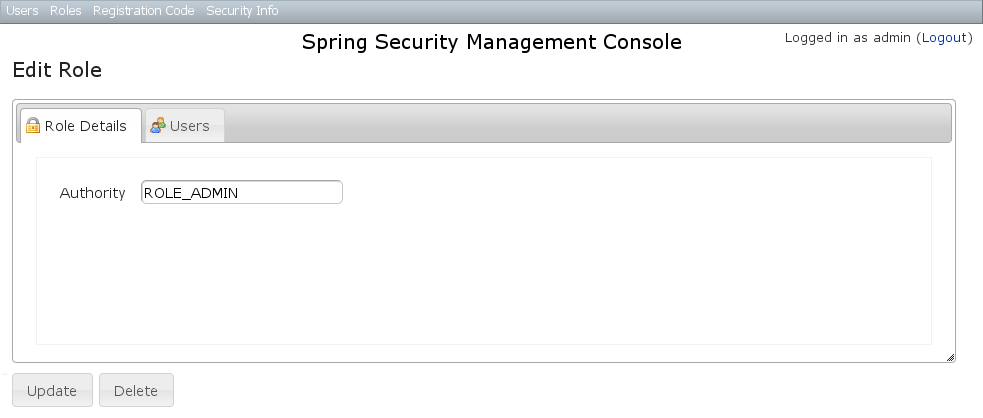
Task: Click blank area below the Authority field
Action: coord(480,280)
